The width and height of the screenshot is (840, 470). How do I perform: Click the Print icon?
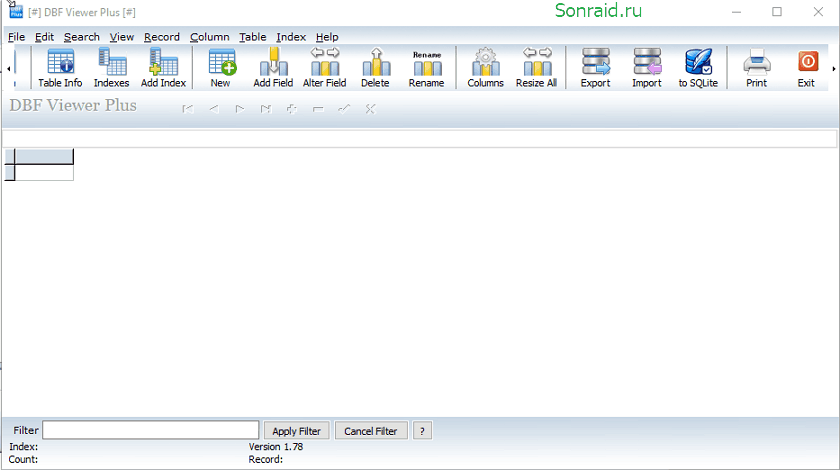756,68
